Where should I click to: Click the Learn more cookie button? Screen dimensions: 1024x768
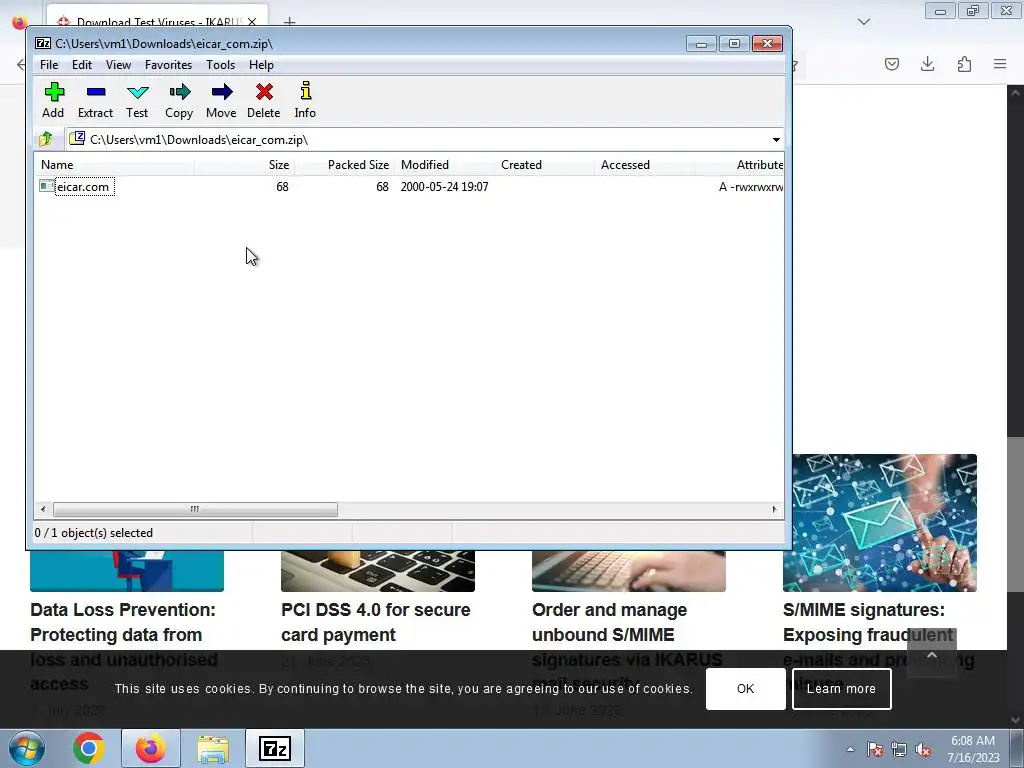pyautogui.click(x=841, y=688)
